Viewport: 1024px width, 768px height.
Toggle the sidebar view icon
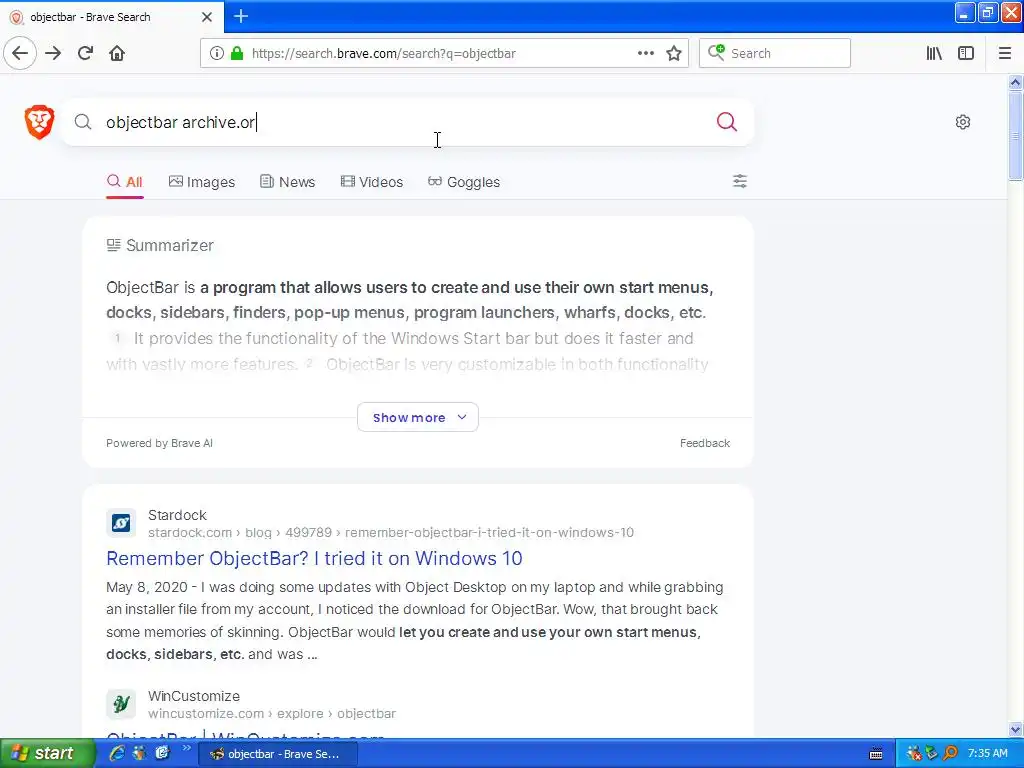click(966, 53)
